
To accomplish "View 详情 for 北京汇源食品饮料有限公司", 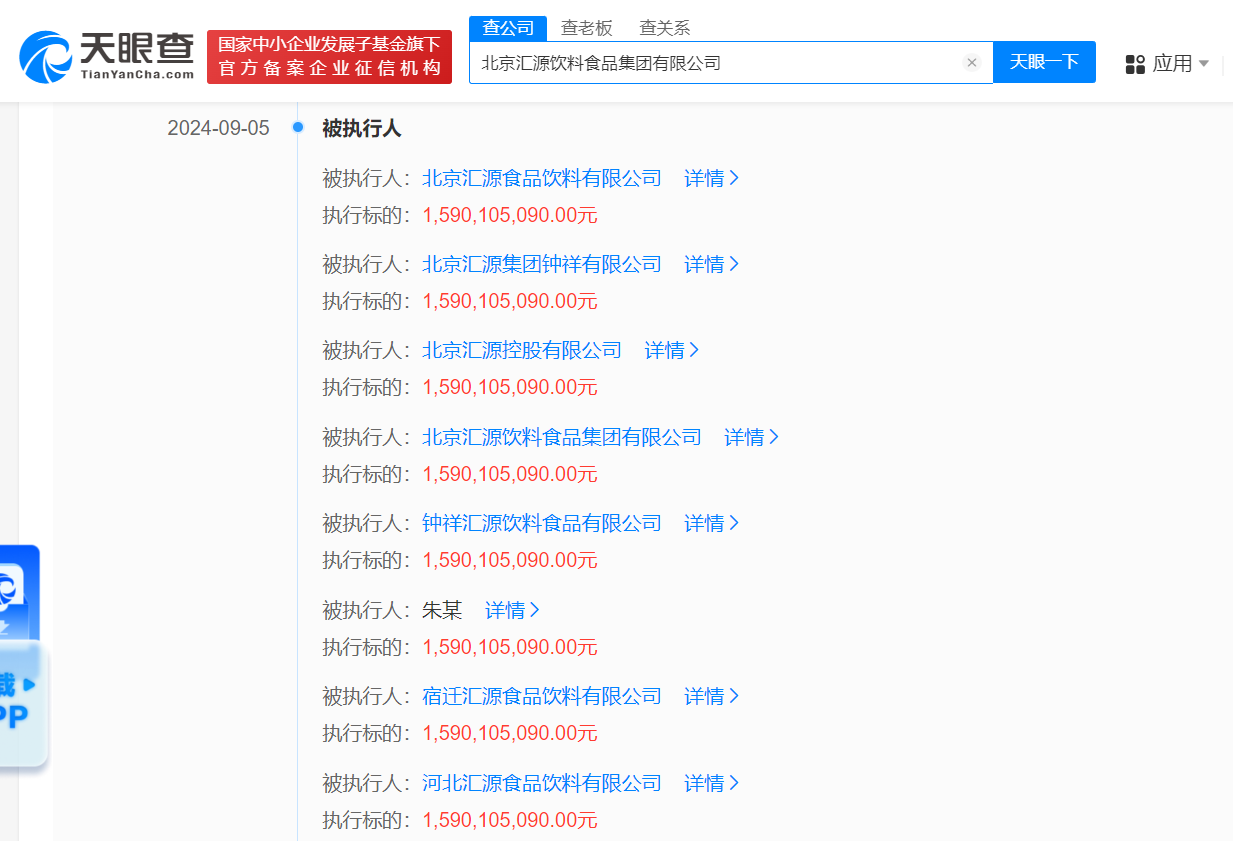I will coord(711,179).
